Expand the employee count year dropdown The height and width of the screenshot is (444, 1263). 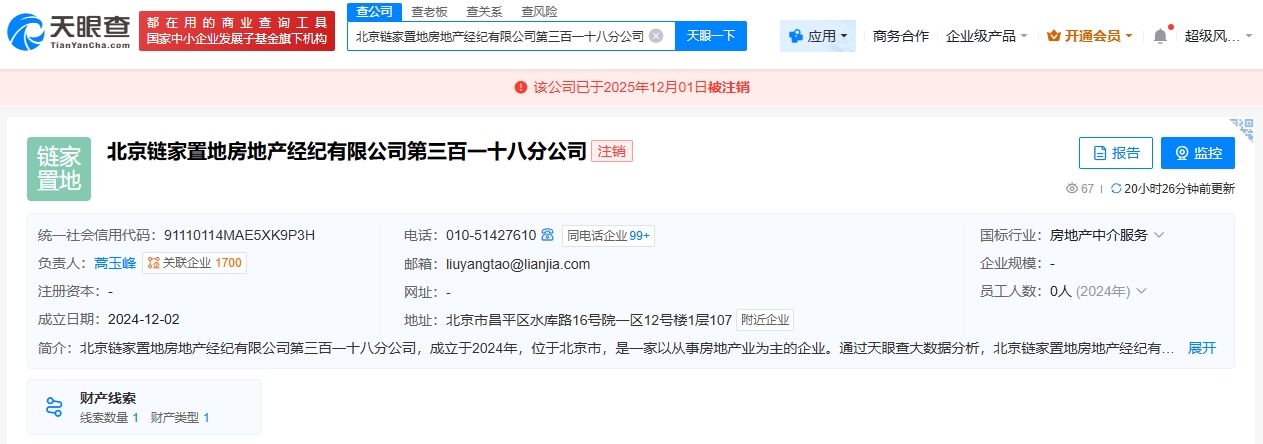coord(1141,291)
